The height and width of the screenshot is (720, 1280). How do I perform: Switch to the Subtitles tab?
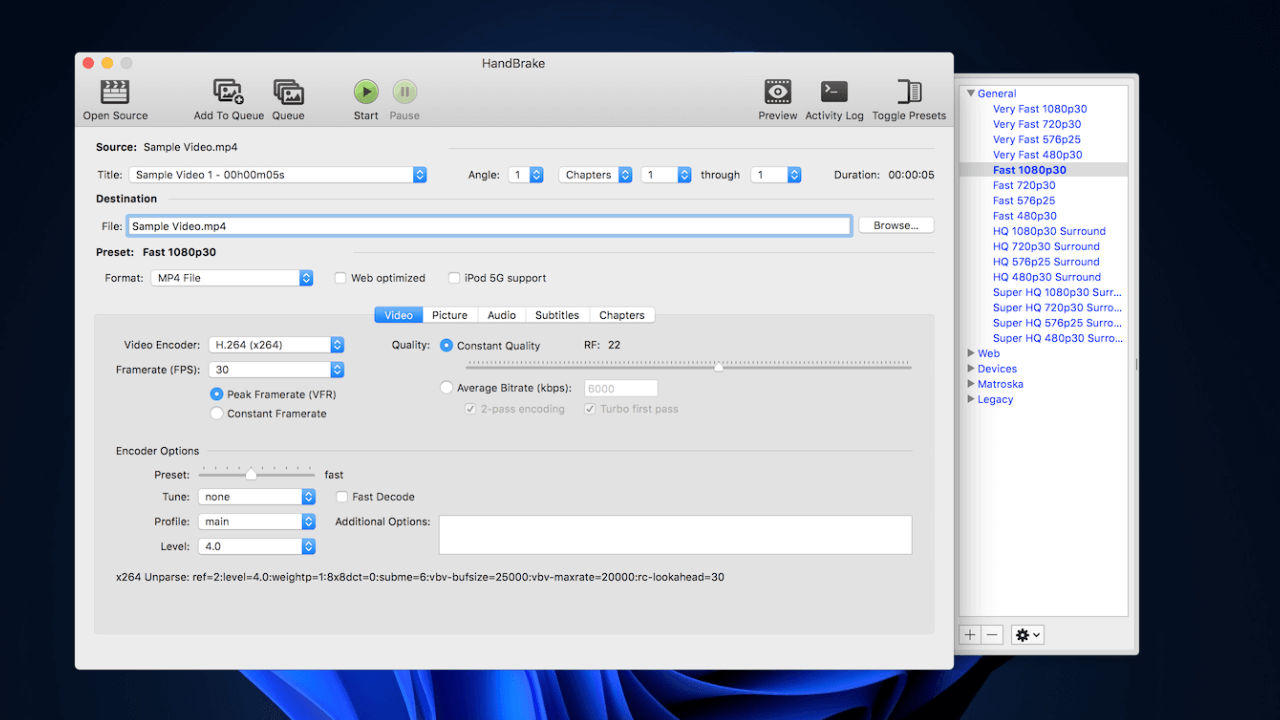557,315
